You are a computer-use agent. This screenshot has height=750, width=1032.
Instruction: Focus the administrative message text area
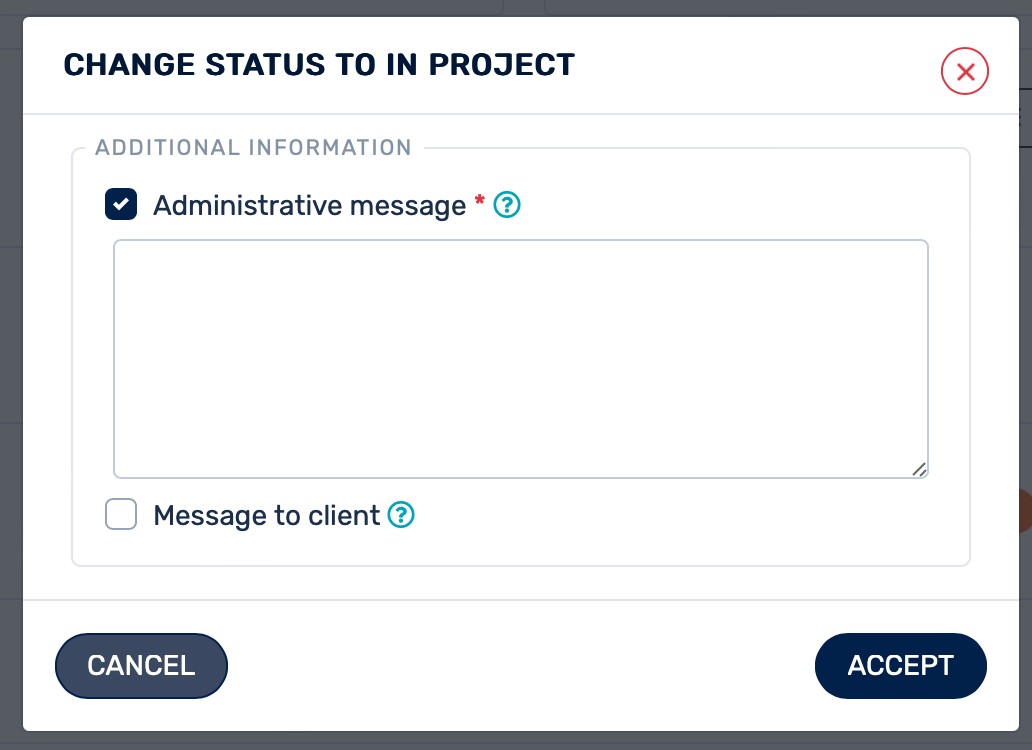click(x=520, y=358)
